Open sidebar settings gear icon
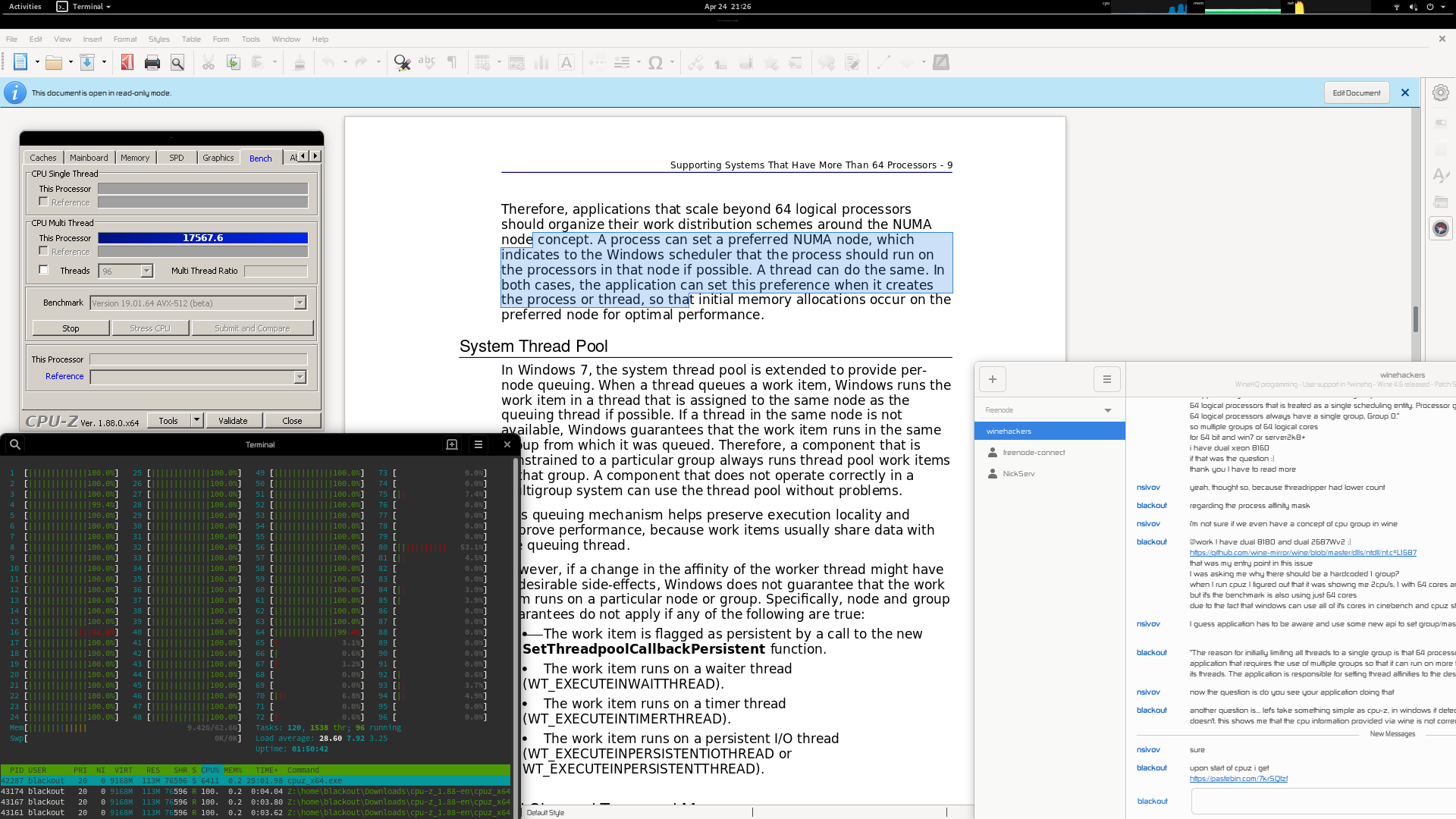This screenshot has width=1456, height=819. pyautogui.click(x=1440, y=93)
